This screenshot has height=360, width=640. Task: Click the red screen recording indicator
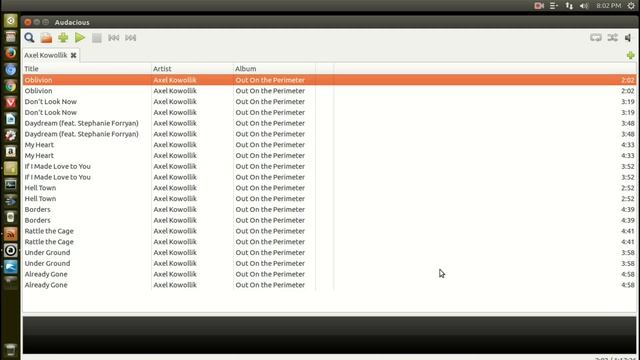tap(539, 6)
